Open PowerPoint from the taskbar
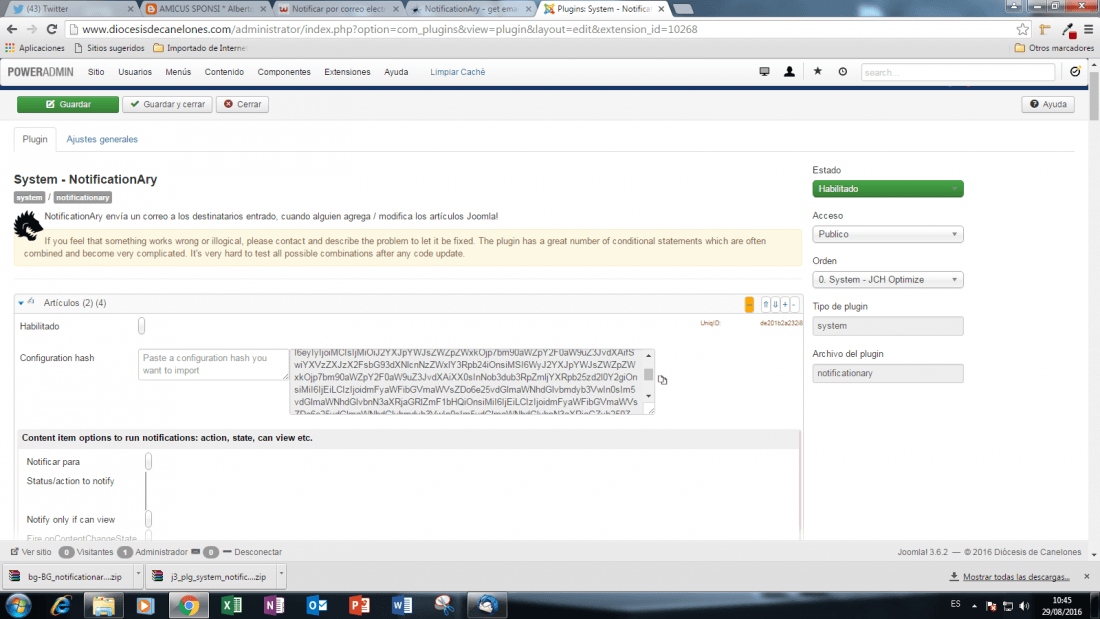This screenshot has height=619, width=1100. pyautogui.click(x=359, y=605)
